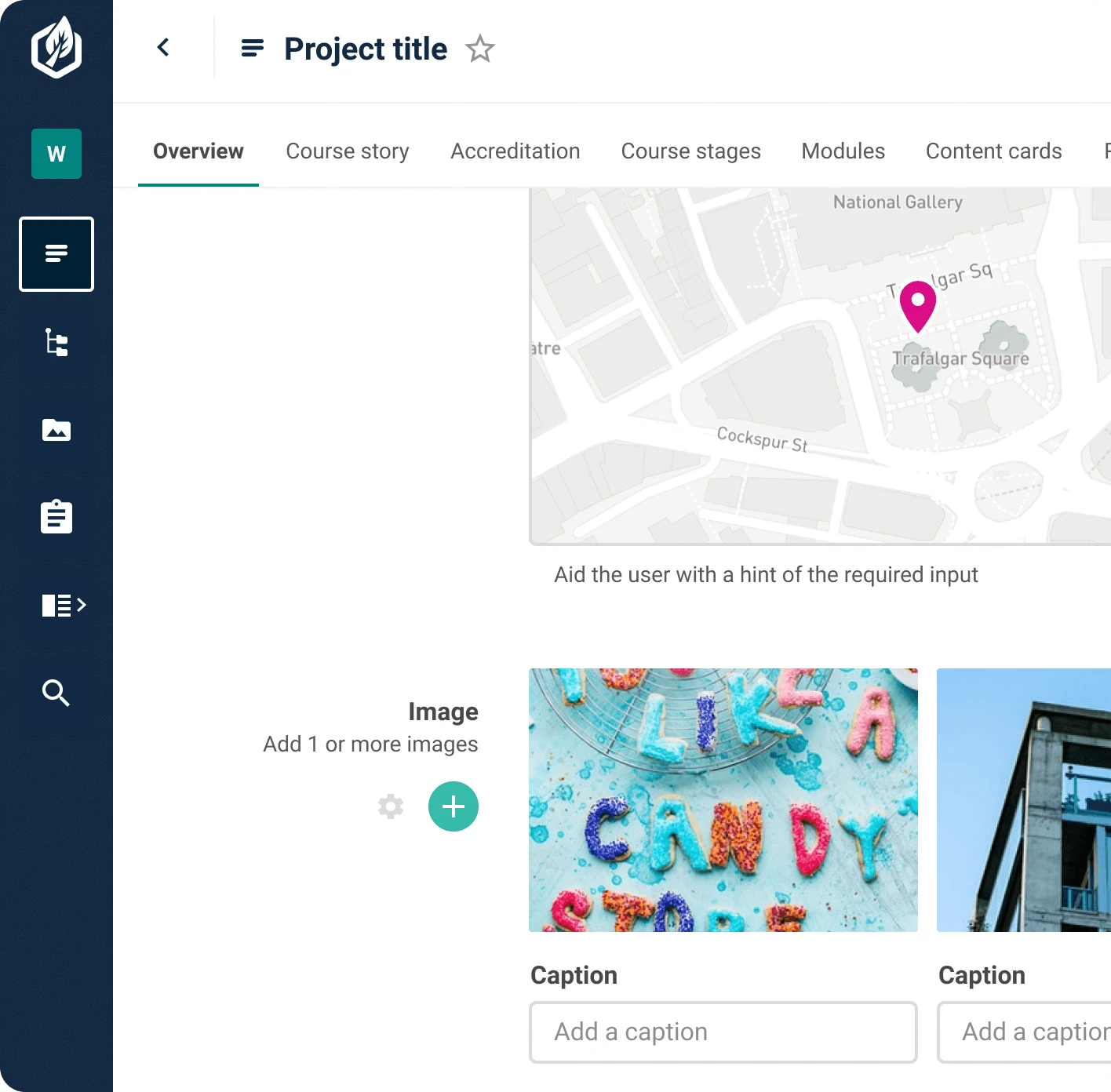Focus the caption field under building image

point(1024,1032)
